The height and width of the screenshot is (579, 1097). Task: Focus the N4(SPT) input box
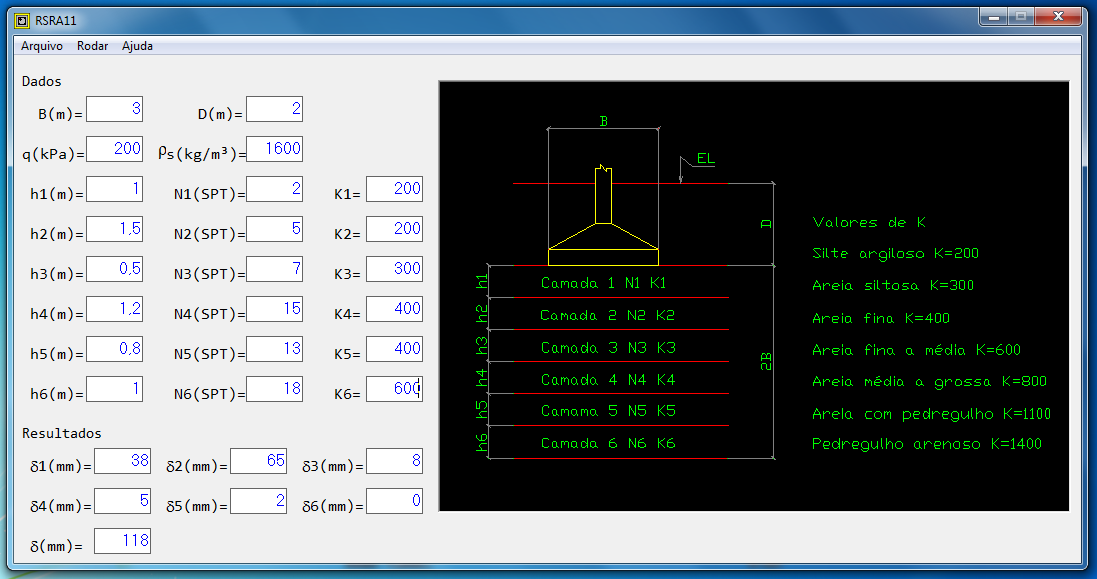[x=274, y=309]
